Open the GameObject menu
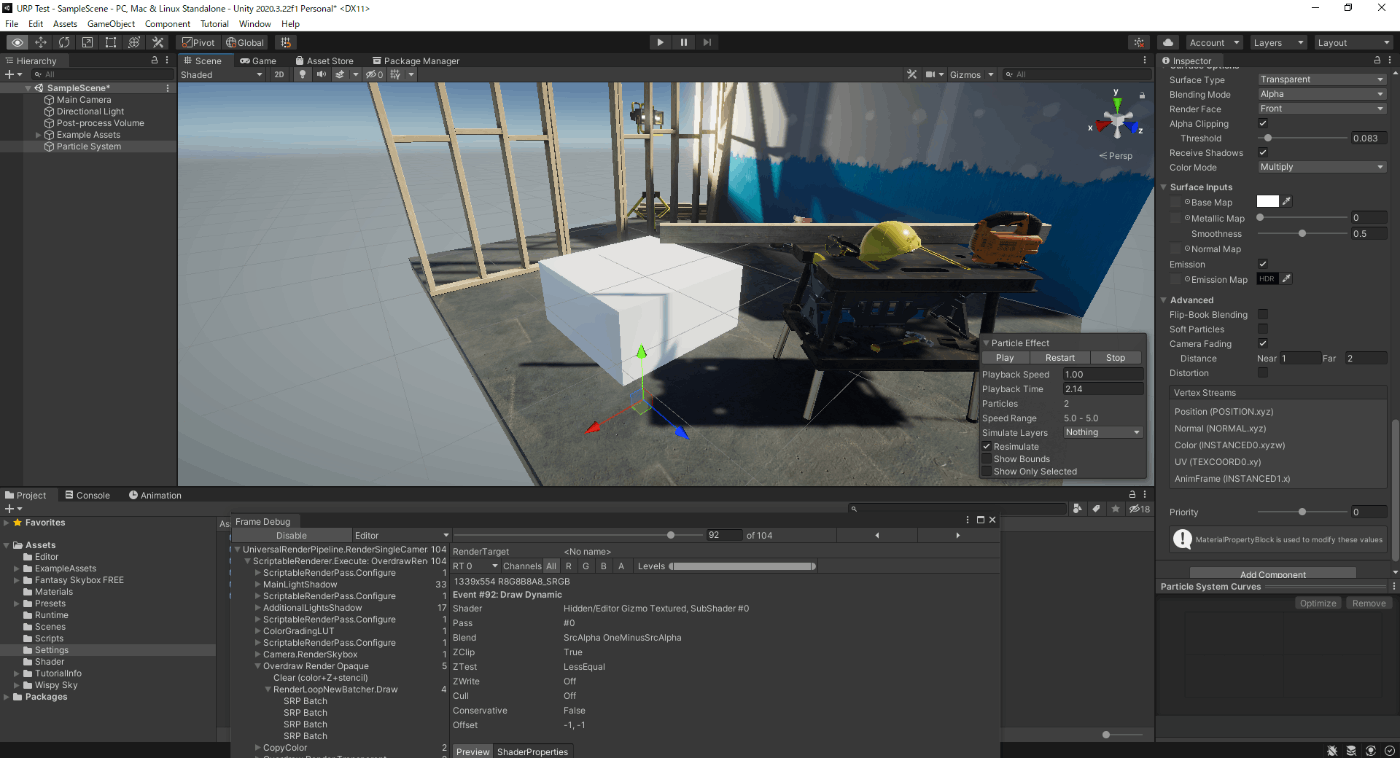The image size is (1400, 758). coord(111,24)
